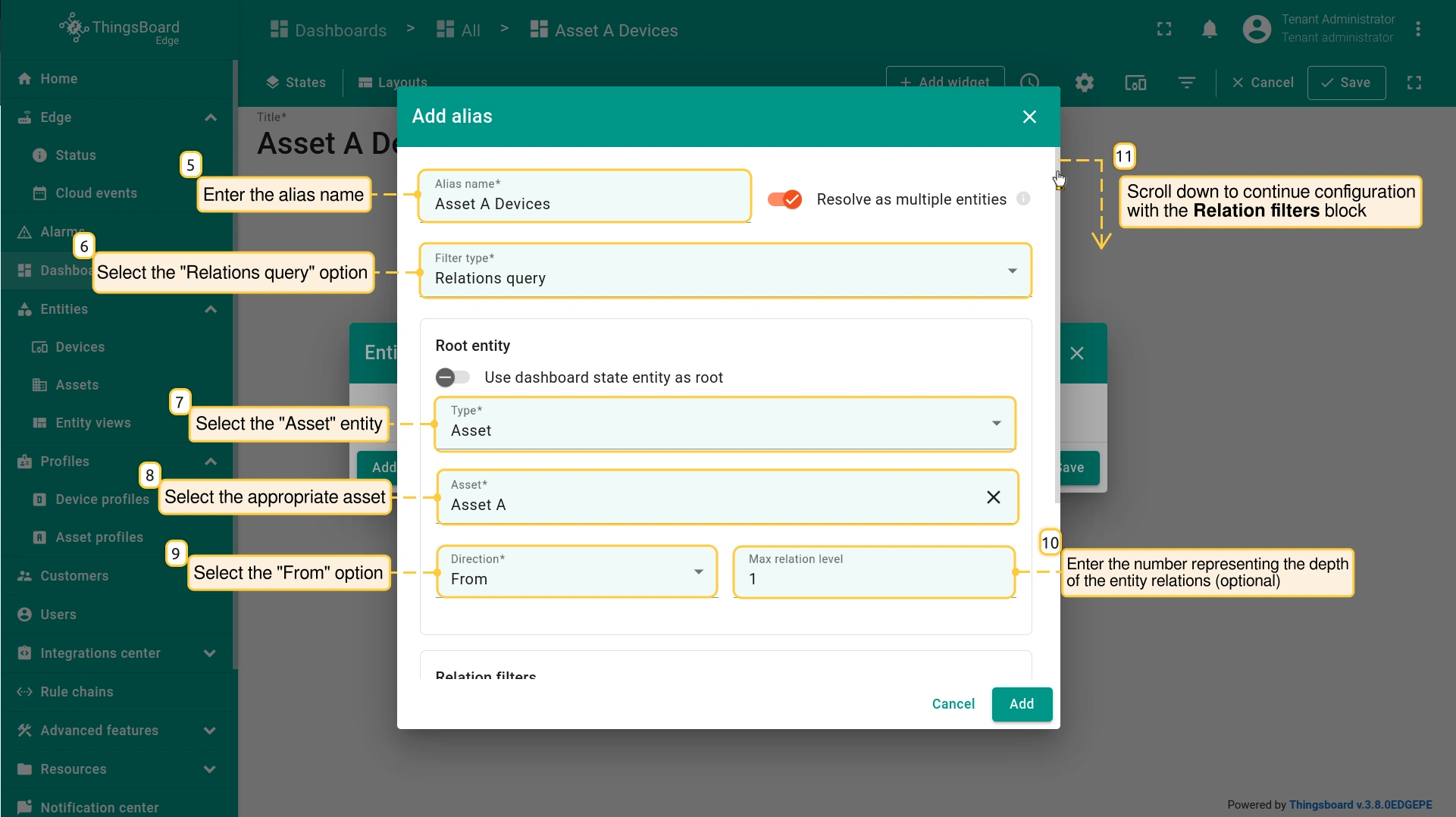
Task: Open Rule chains in sidebar
Action: point(77,691)
